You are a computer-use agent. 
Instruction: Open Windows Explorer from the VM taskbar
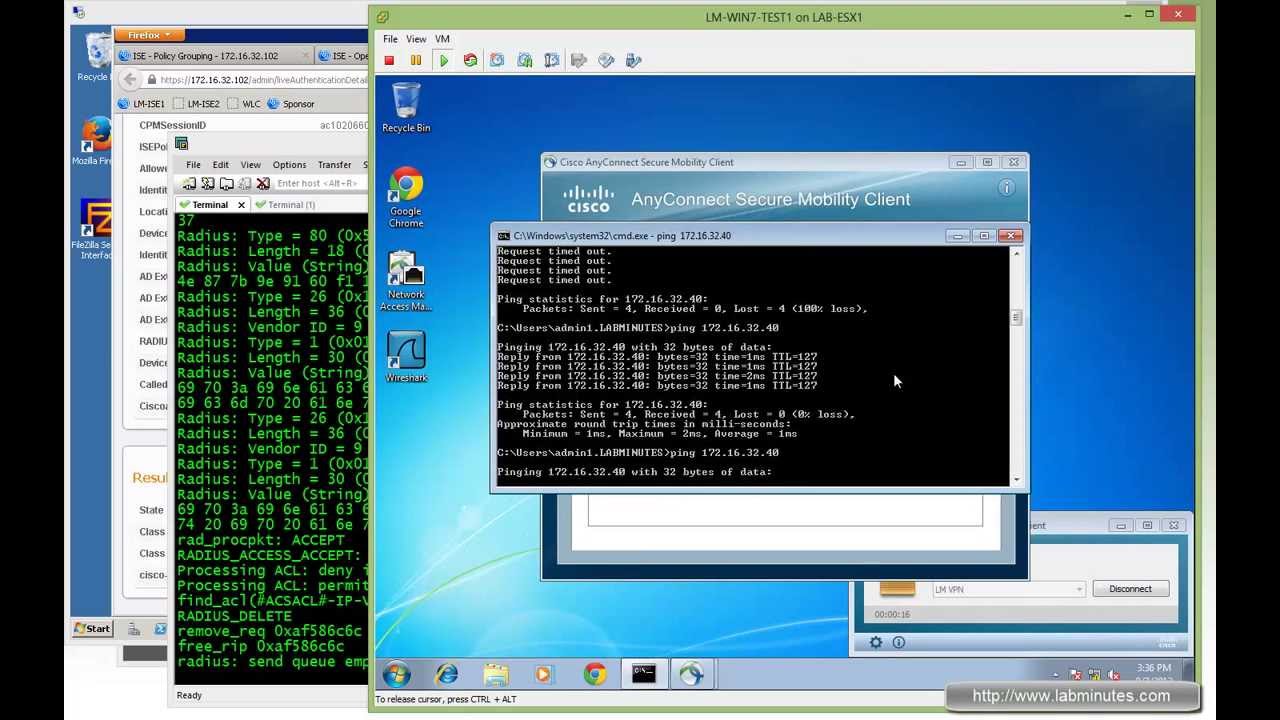pyautogui.click(x=496, y=674)
